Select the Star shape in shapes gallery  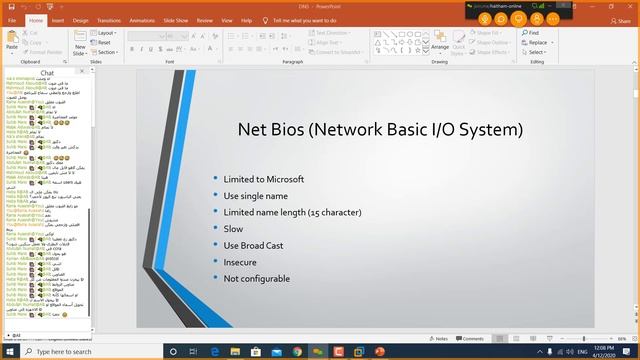tap(418, 51)
